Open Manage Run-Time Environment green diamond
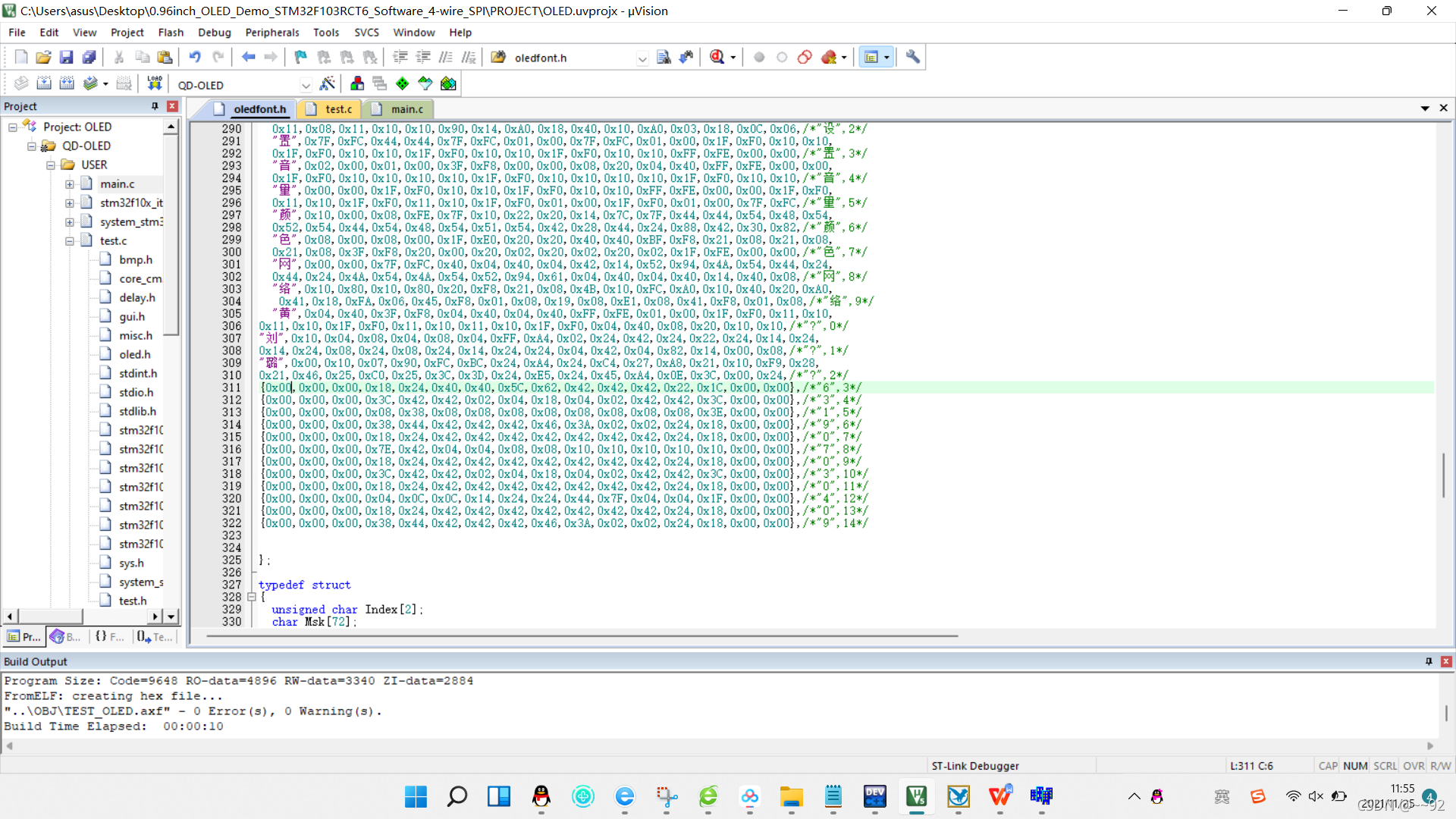This screenshot has height=819, width=1456. [x=403, y=84]
